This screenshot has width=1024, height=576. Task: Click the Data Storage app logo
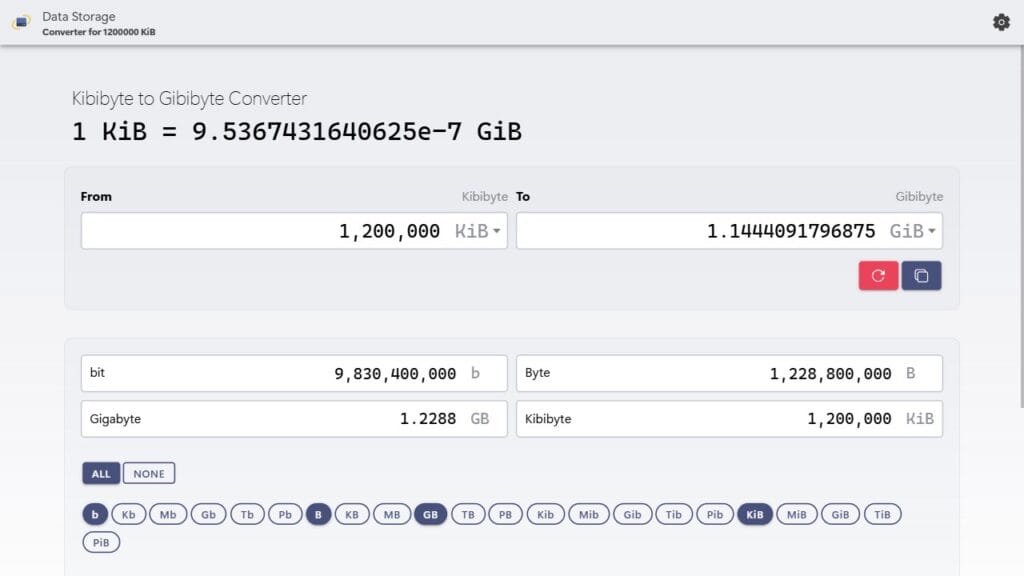(x=22, y=22)
